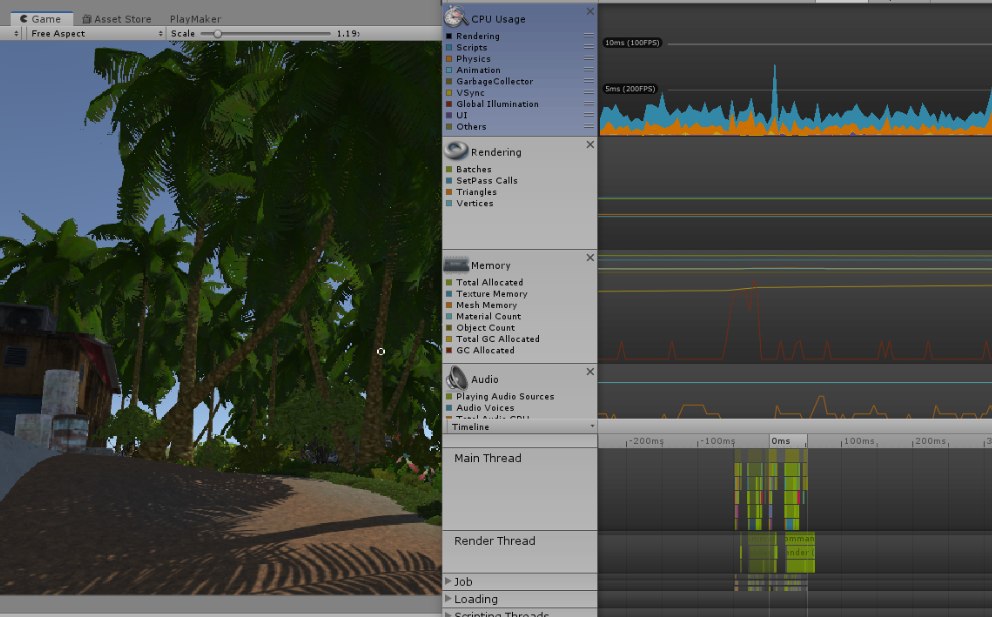Toggle the Animation category color box

(449, 70)
